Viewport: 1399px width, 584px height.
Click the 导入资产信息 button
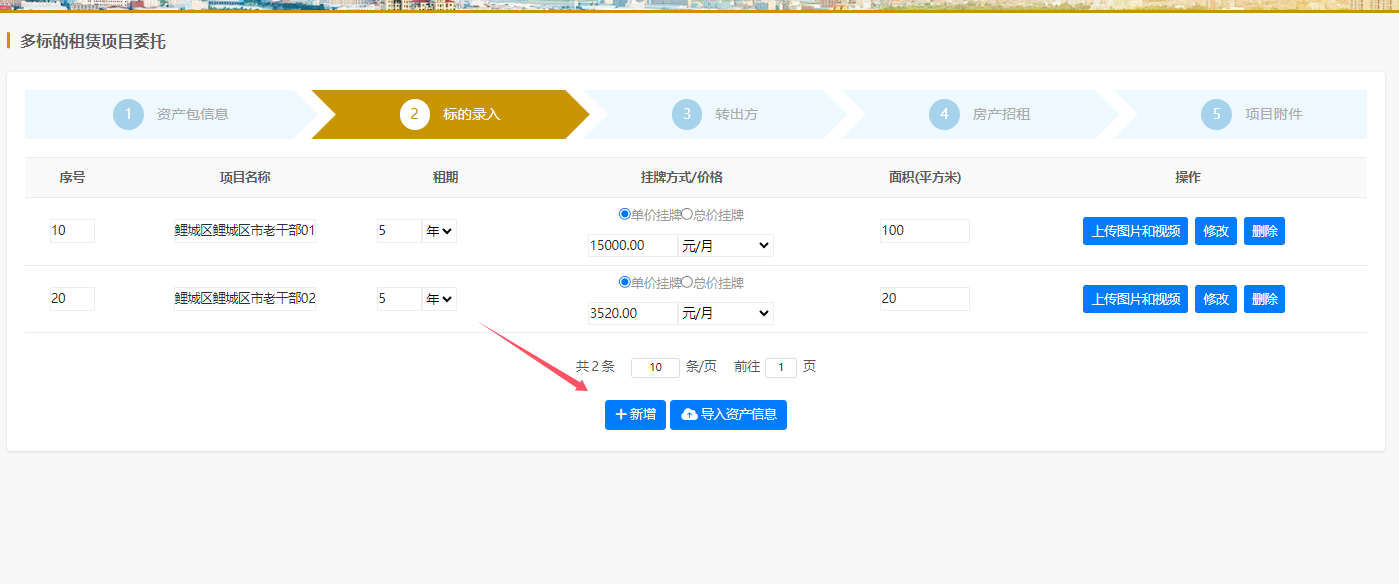click(728, 414)
